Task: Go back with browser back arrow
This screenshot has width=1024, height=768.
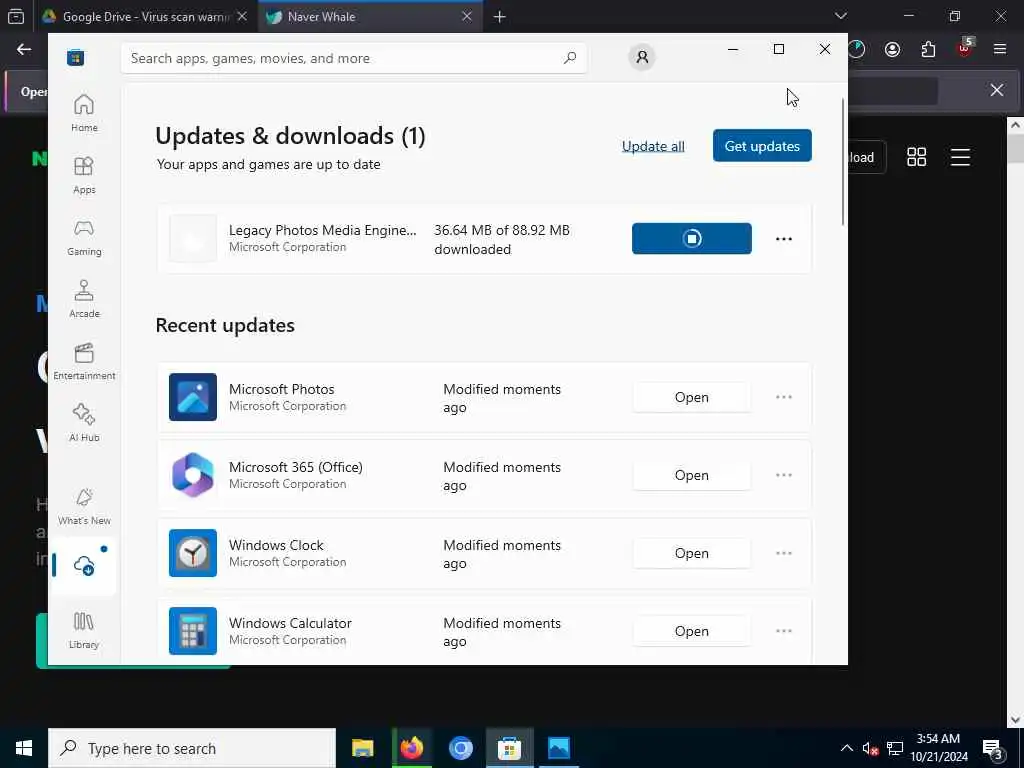Action: coord(24,50)
